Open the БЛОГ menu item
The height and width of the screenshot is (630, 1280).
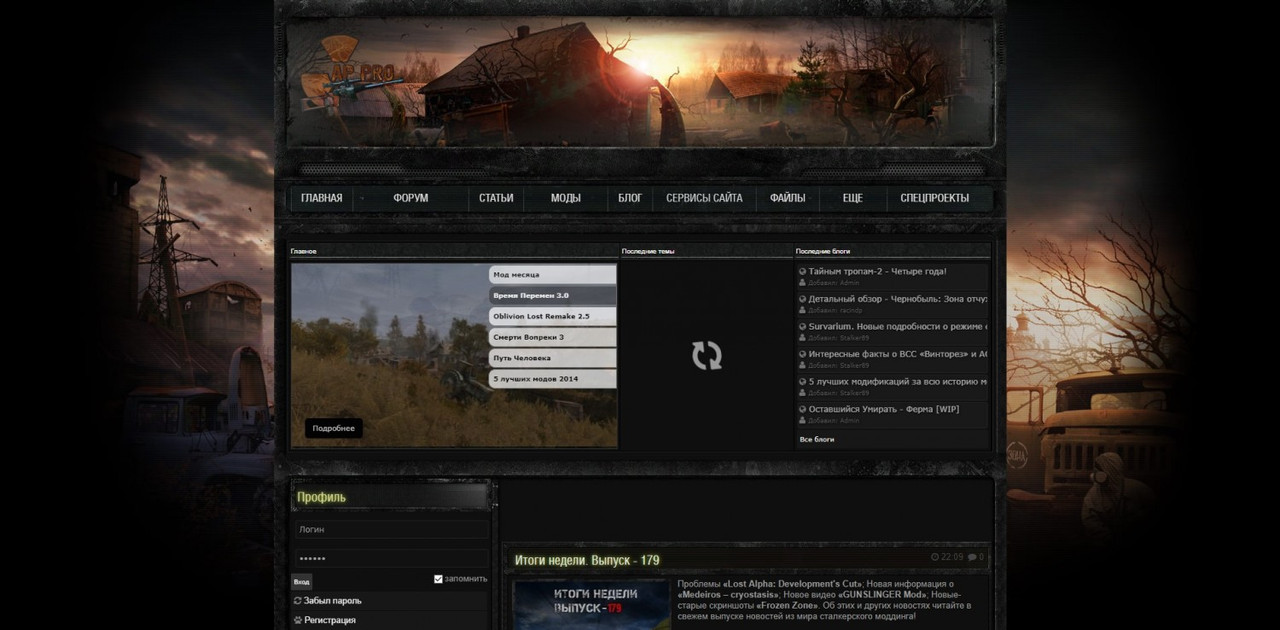pos(630,198)
